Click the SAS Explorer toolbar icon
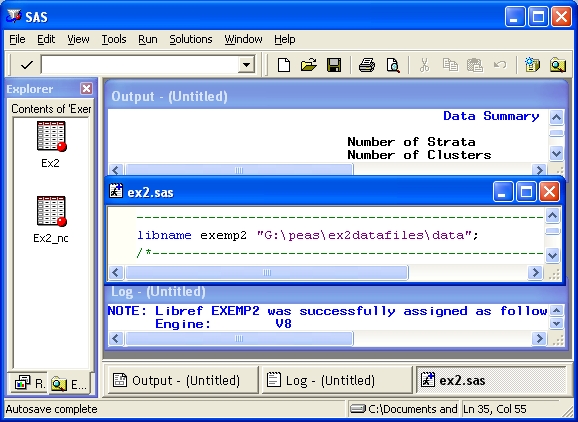Screen dimensions: 578x422 (x=557, y=65)
